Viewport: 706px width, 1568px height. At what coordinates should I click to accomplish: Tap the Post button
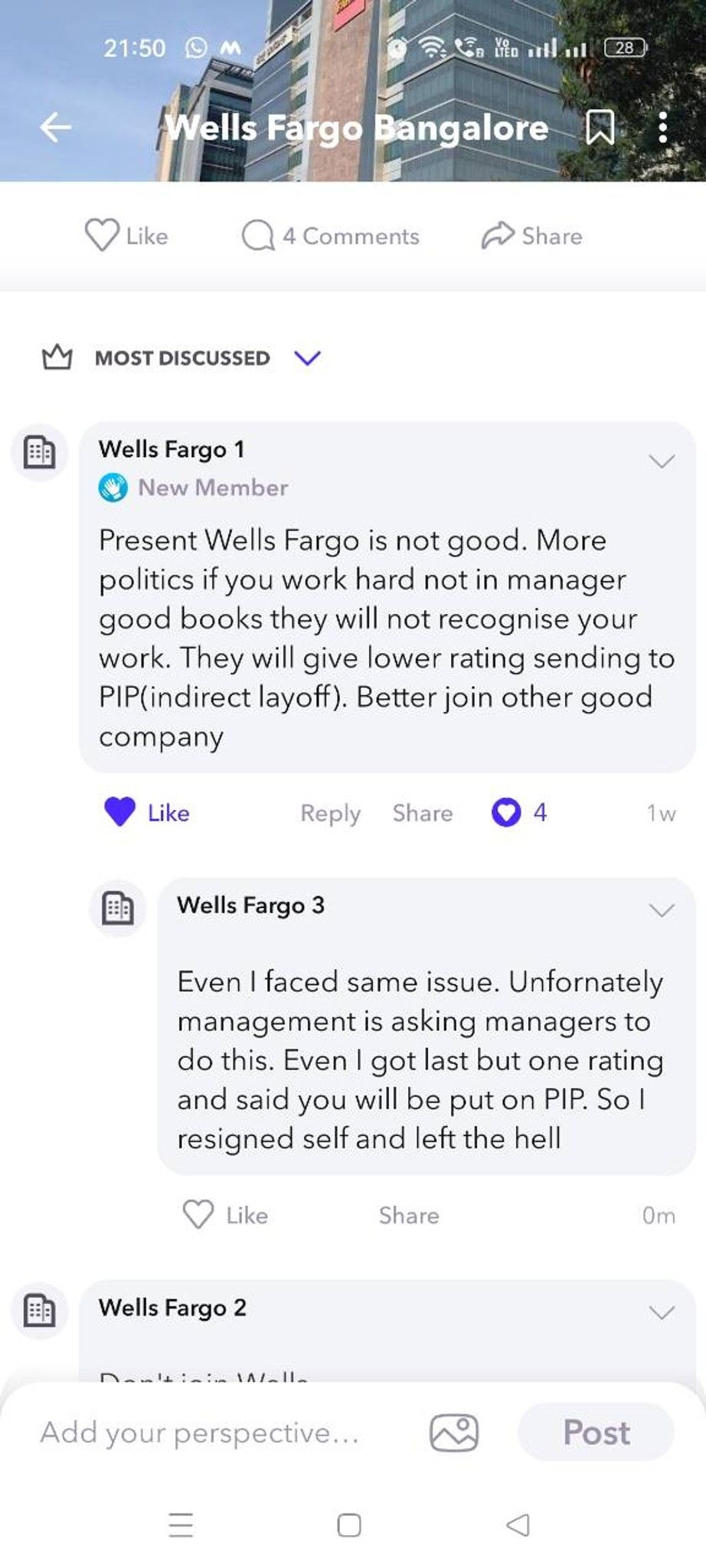coord(596,1432)
